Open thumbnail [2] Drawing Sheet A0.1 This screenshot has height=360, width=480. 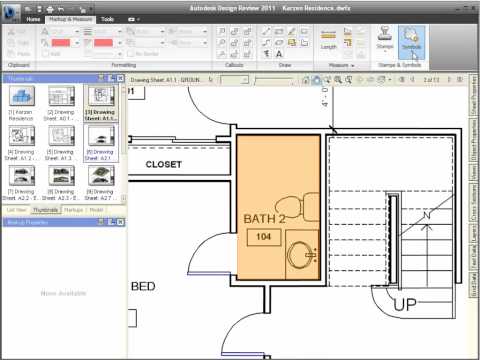61,103
